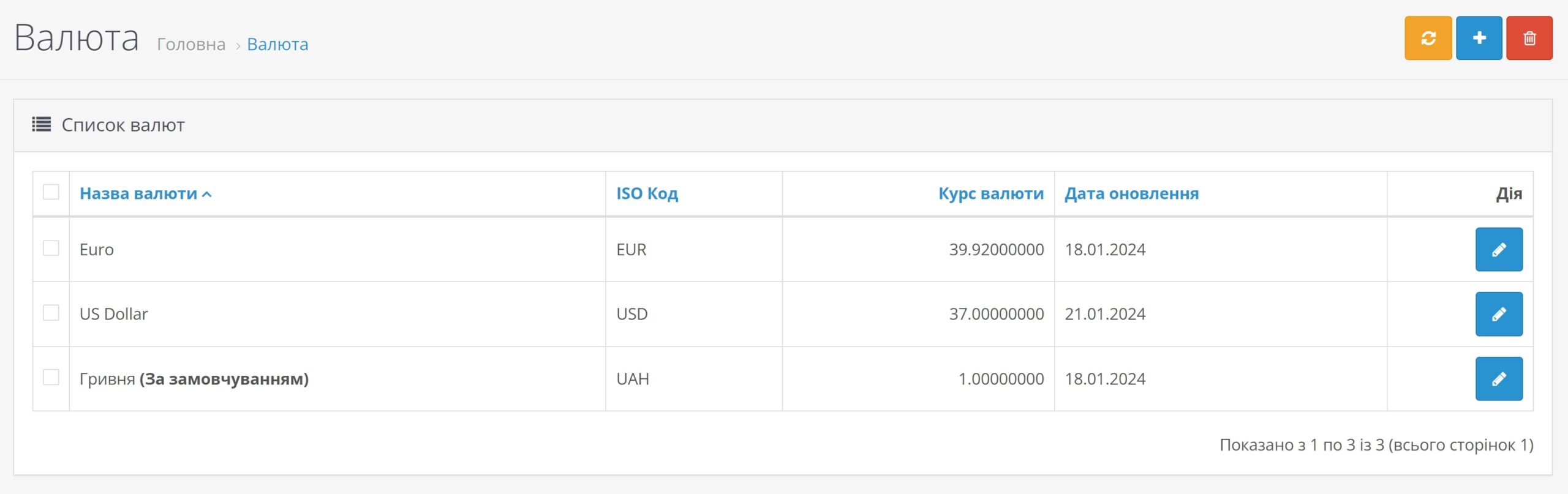1568x494 pixels.
Task: Click the Euro currency name cell
Action: (97, 250)
